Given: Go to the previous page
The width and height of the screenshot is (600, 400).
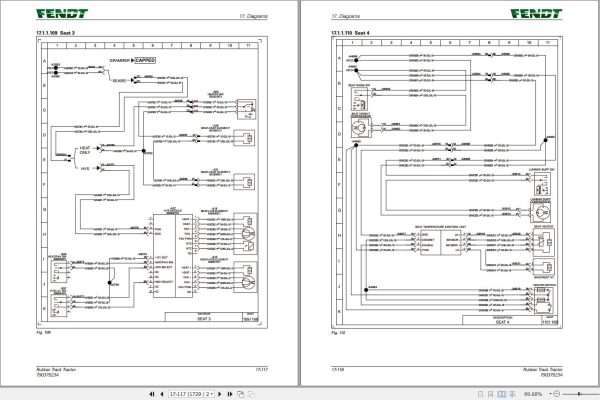Looking at the screenshot, I should pyautogui.click(x=162, y=394).
